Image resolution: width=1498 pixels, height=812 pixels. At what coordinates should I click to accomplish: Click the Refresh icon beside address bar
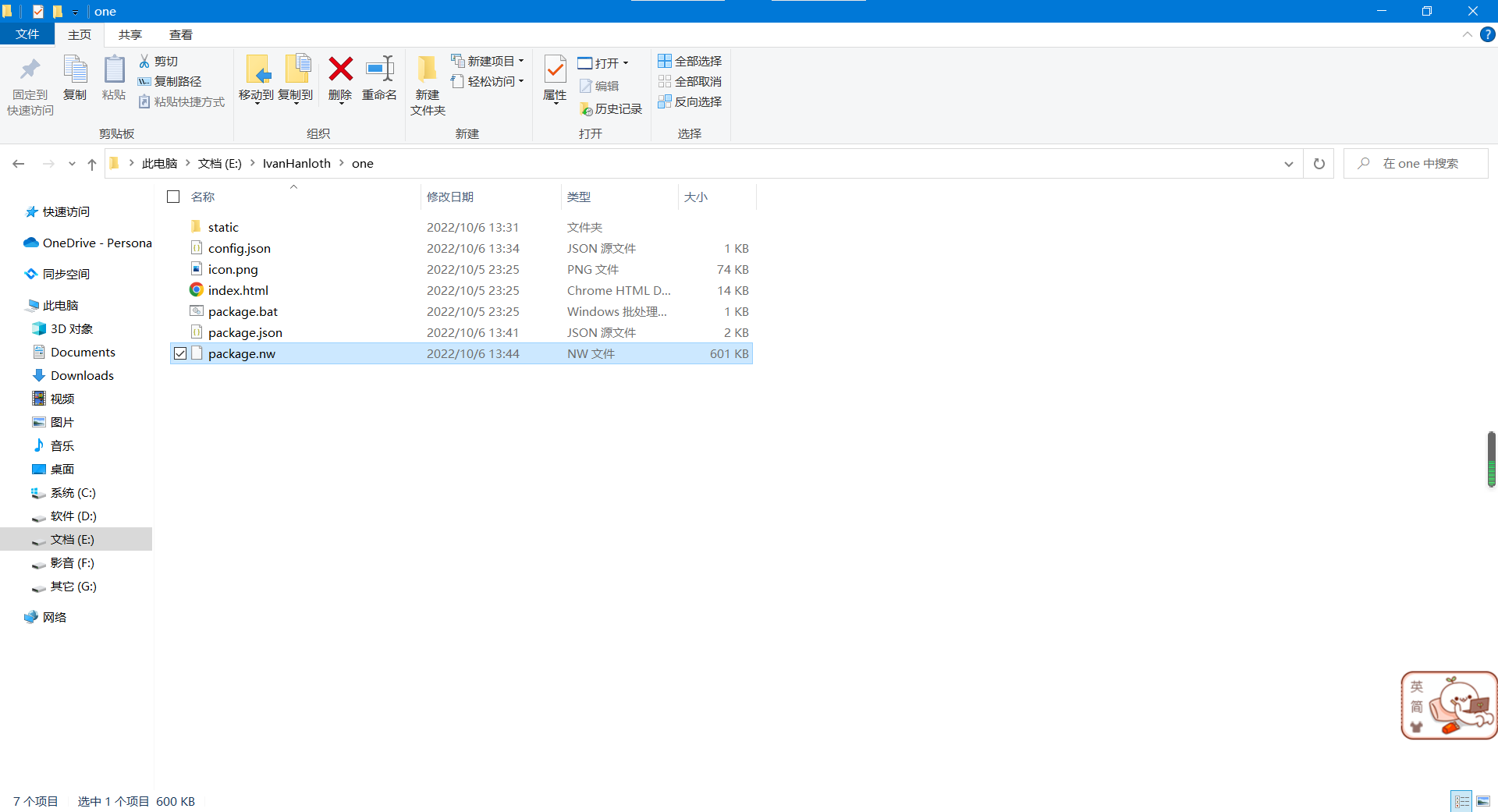point(1319,164)
